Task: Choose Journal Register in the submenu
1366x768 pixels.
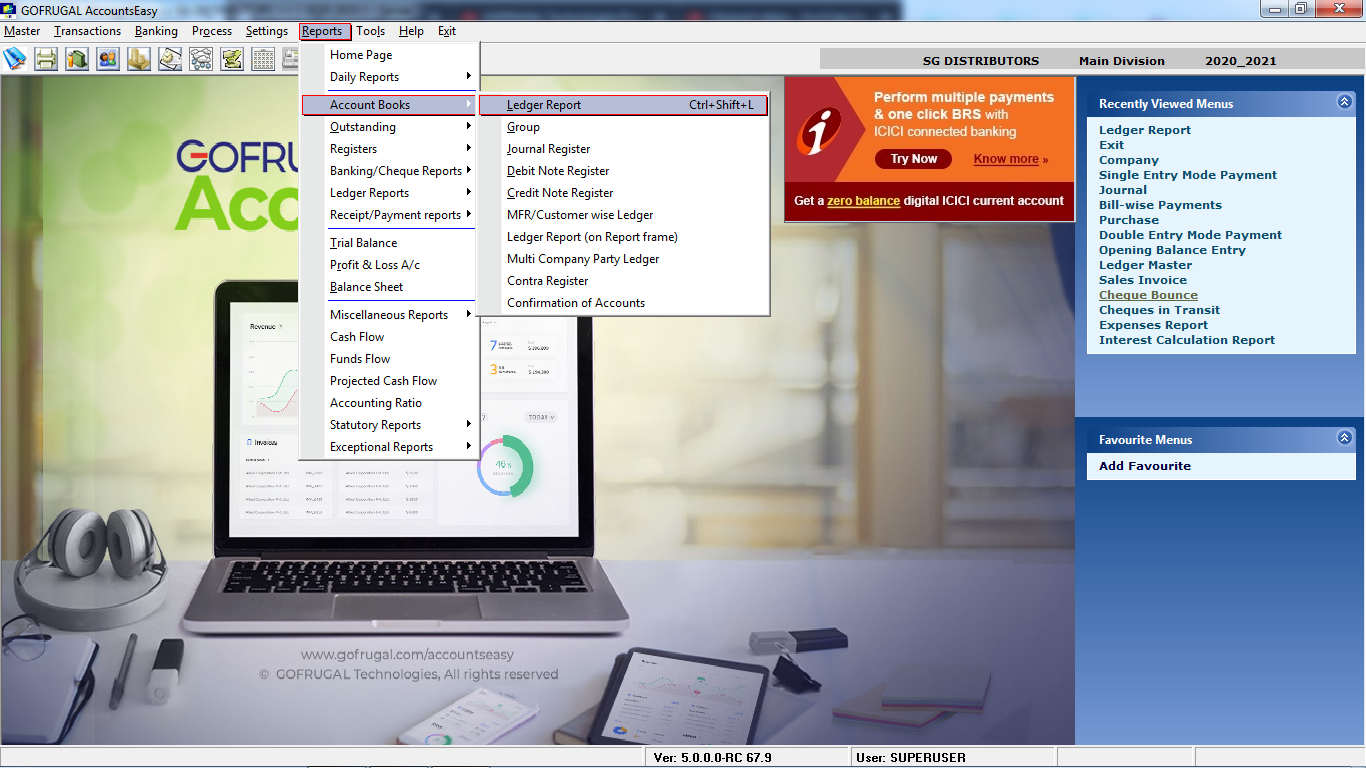Action: coord(624,149)
